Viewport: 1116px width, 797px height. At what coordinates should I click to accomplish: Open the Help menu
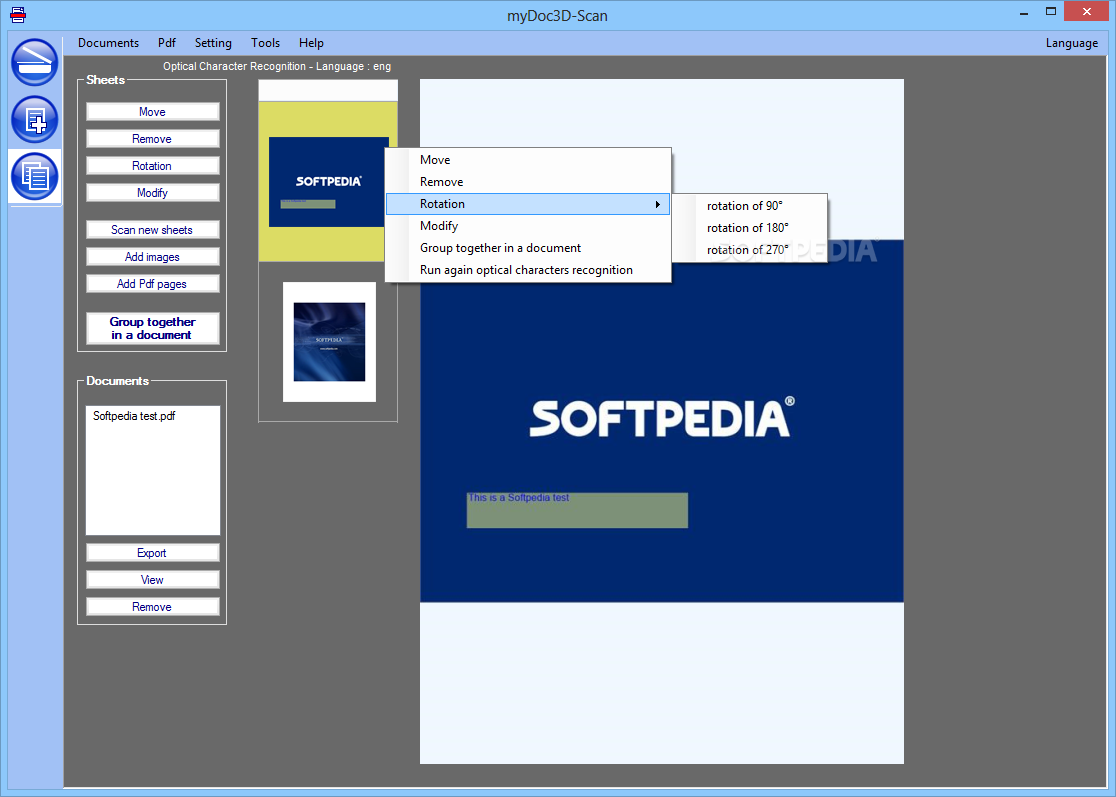coord(311,43)
